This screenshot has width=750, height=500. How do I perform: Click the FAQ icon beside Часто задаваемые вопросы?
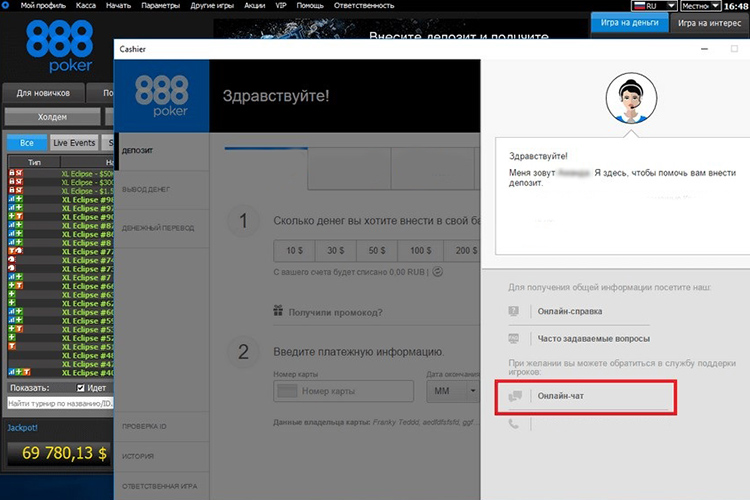point(514,339)
